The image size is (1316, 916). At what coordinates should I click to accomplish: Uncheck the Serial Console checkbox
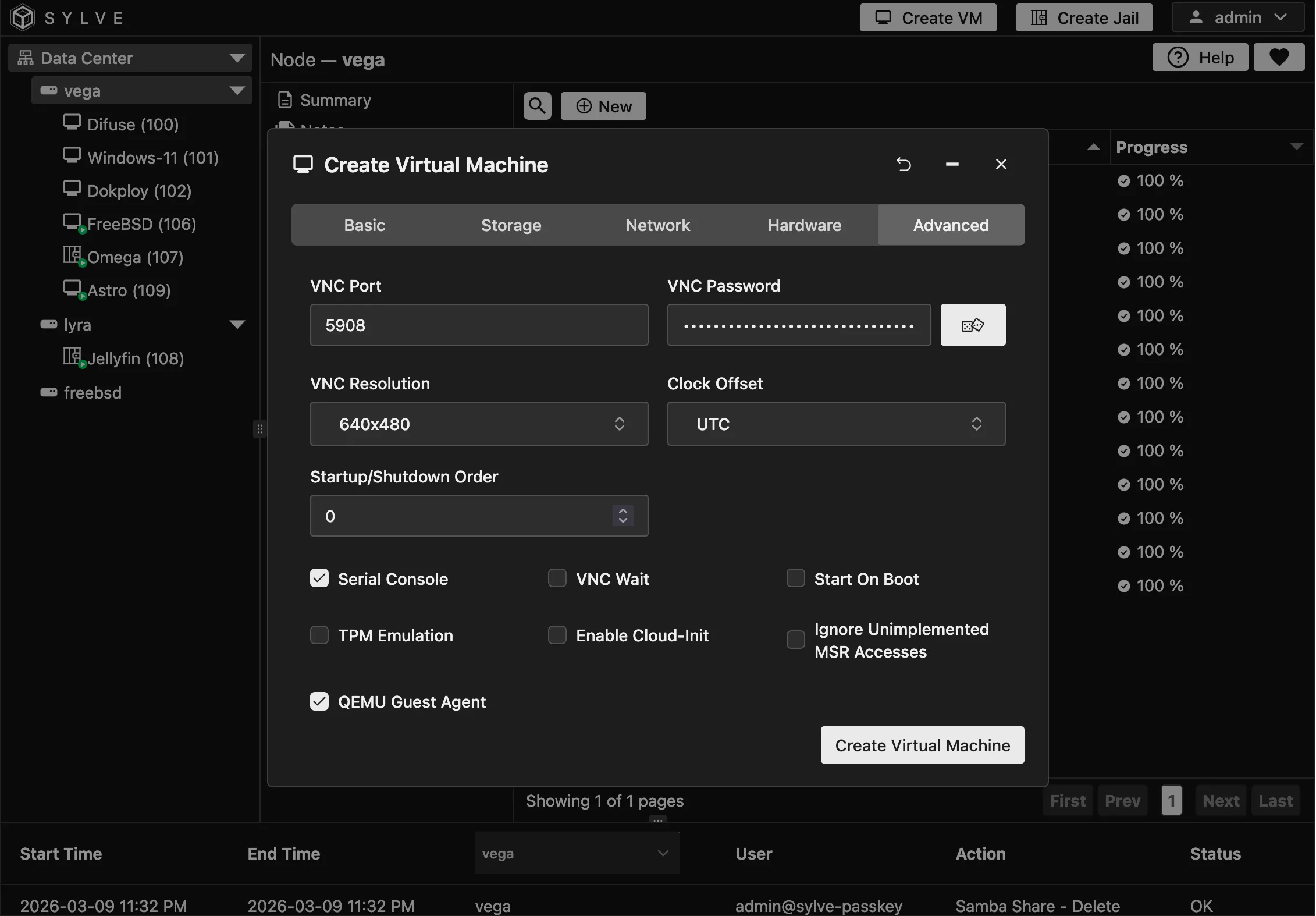(x=319, y=578)
